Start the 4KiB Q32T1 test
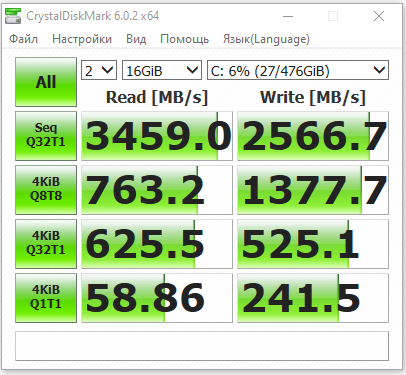 pos(46,244)
